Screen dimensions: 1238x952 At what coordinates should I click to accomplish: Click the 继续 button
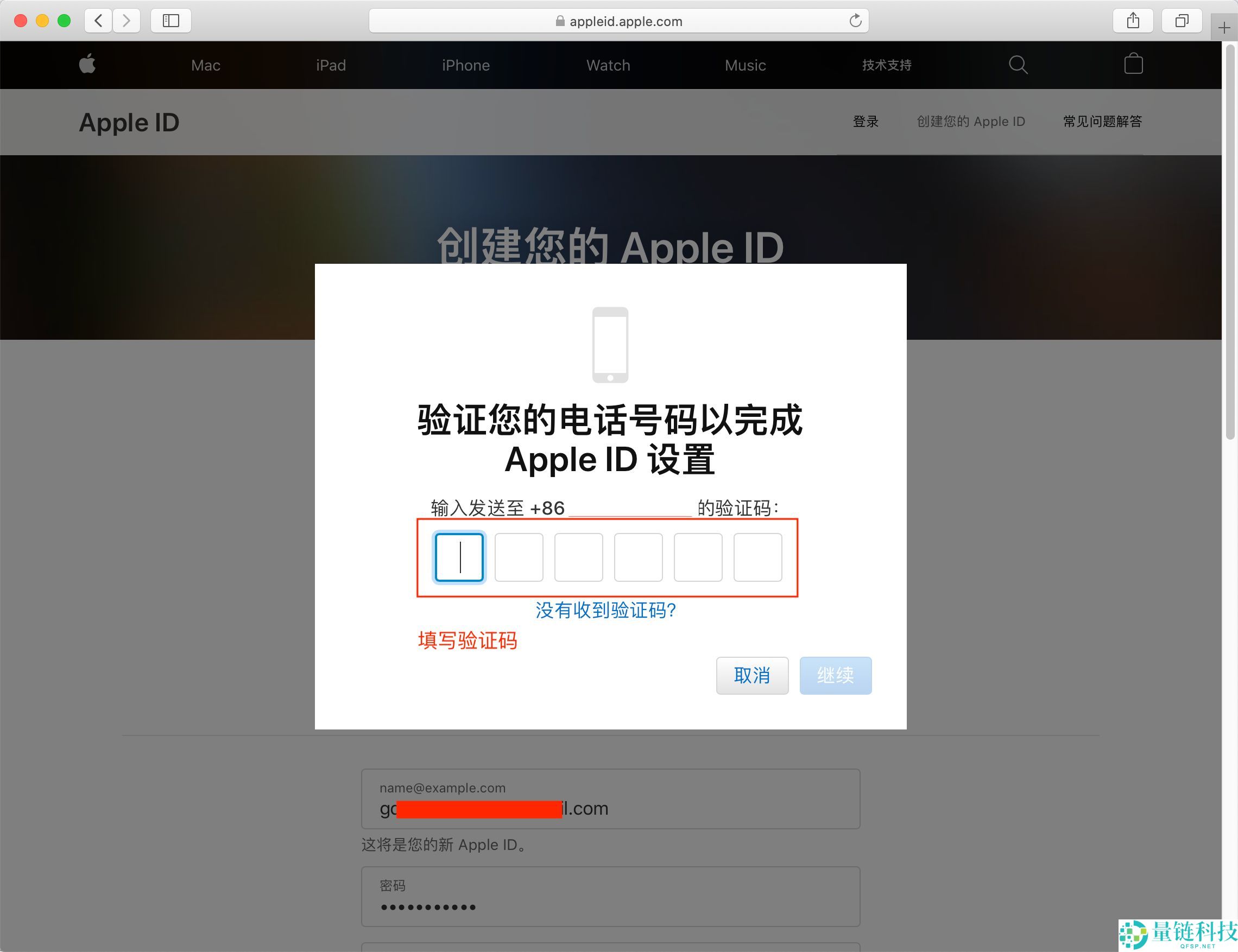coord(836,676)
